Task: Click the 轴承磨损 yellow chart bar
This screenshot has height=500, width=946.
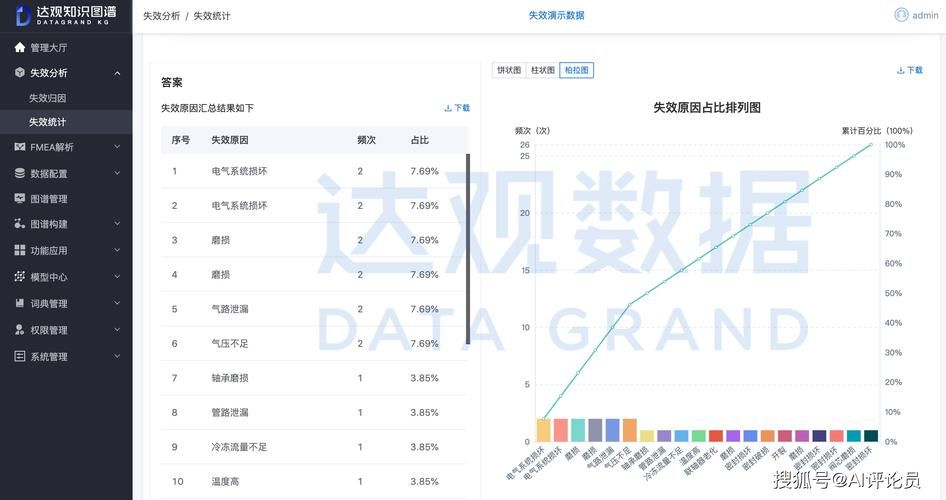Action: 647,436
